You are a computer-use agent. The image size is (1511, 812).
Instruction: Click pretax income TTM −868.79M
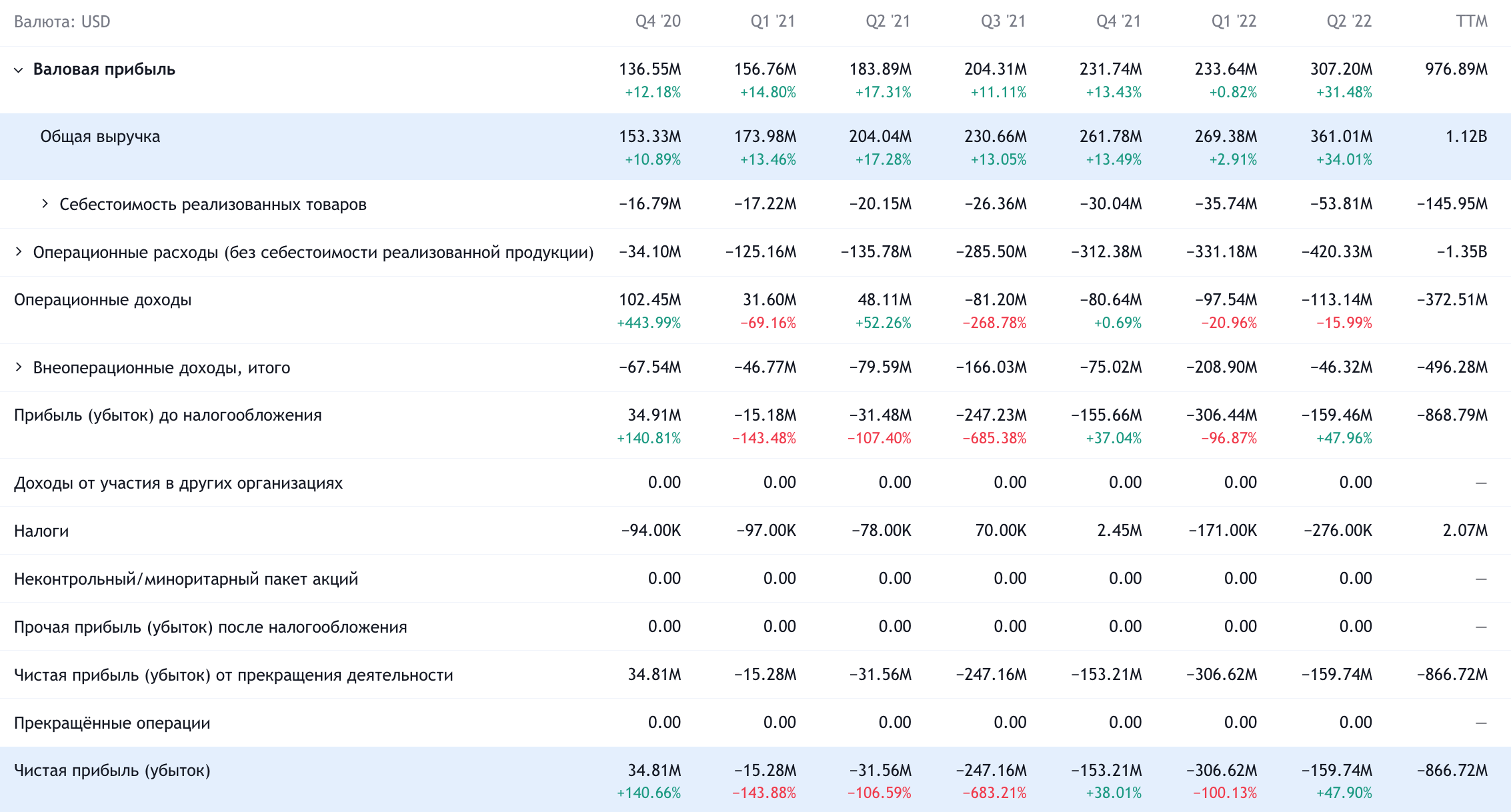click(x=1452, y=415)
